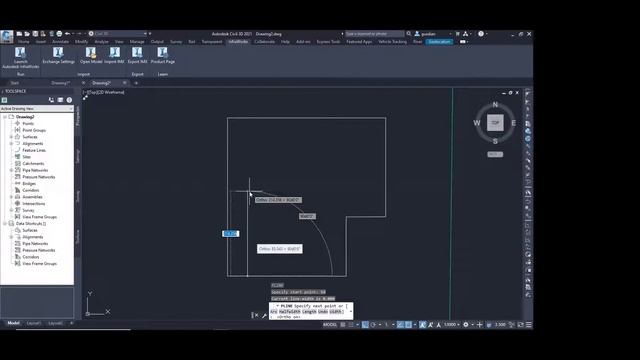Select Corridors under Drawing2 in tree
The width and height of the screenshot is (640, 360).
(31, 190)
